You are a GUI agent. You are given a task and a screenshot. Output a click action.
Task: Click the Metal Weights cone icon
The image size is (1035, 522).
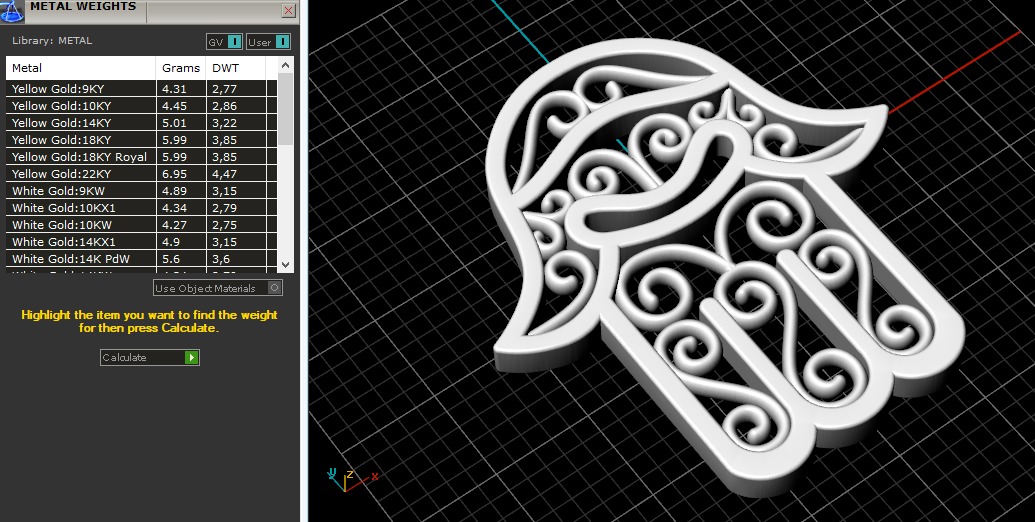[x=12, y=11]
